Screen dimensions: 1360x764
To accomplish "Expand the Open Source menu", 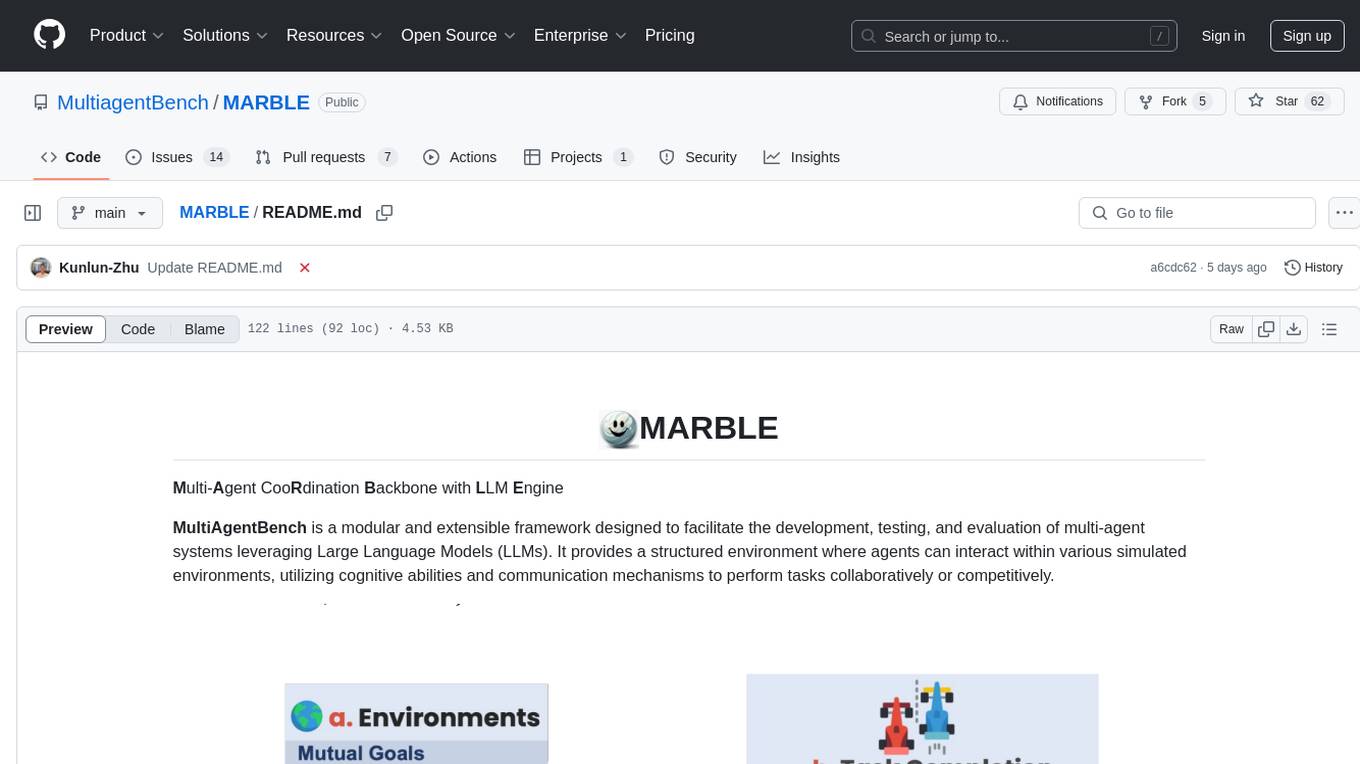I will (x=458, y=35).
